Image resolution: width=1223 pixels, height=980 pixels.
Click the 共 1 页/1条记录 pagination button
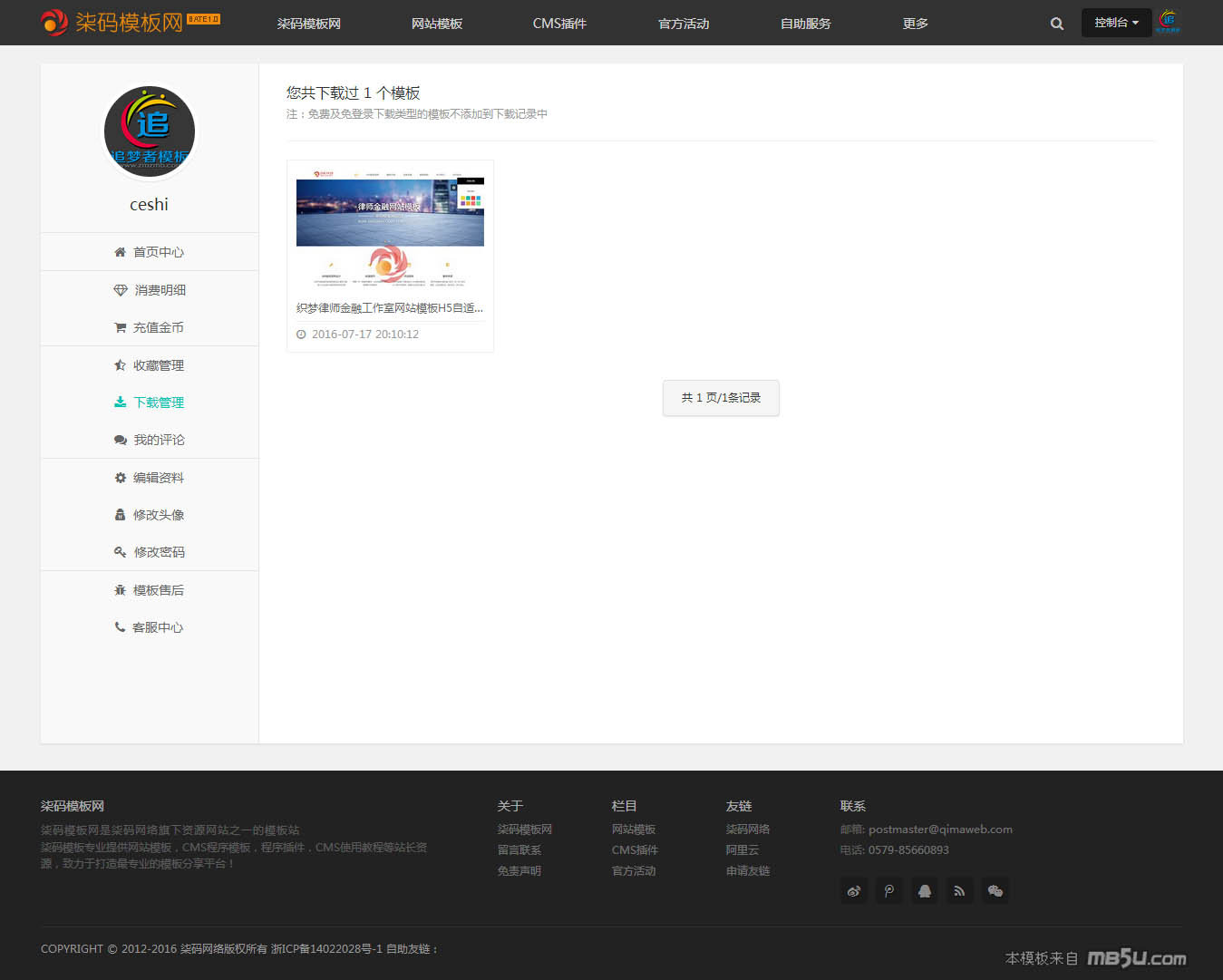(x=721, y=398)
